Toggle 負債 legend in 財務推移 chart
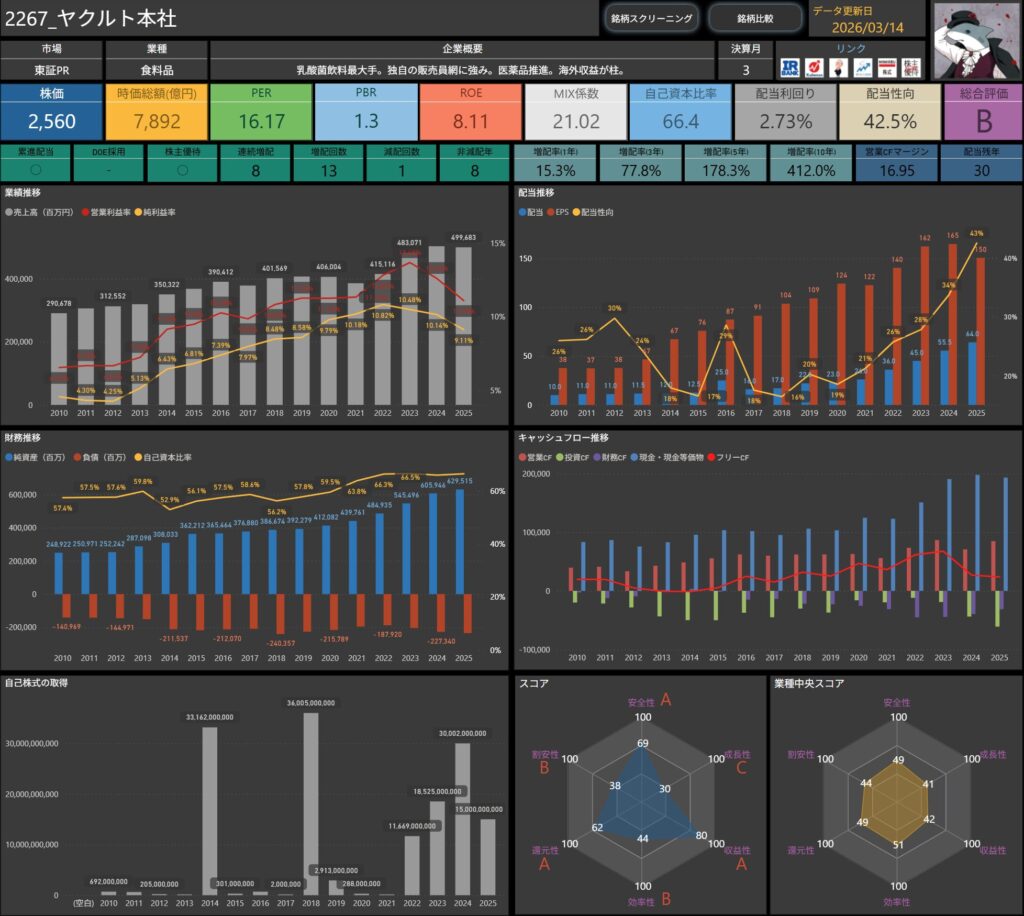The image size is (1024, 916). pyautogui.click(x=102, y=457)
